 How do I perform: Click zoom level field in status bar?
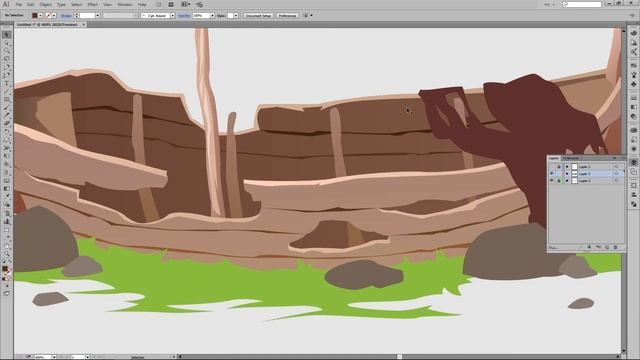(x=42, y=357)
